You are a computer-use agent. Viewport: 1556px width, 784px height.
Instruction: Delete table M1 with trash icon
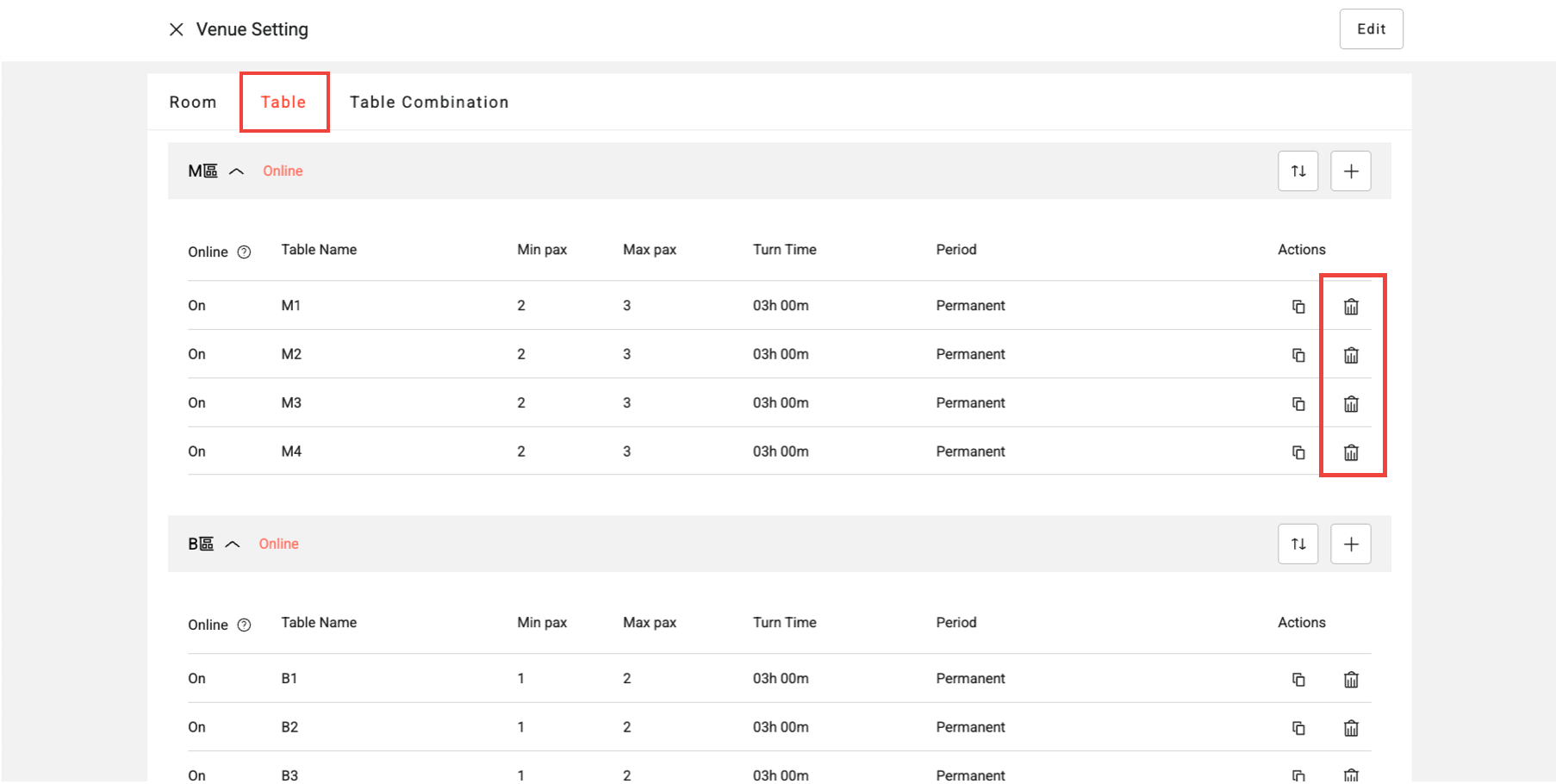[x=1350, y=307]
